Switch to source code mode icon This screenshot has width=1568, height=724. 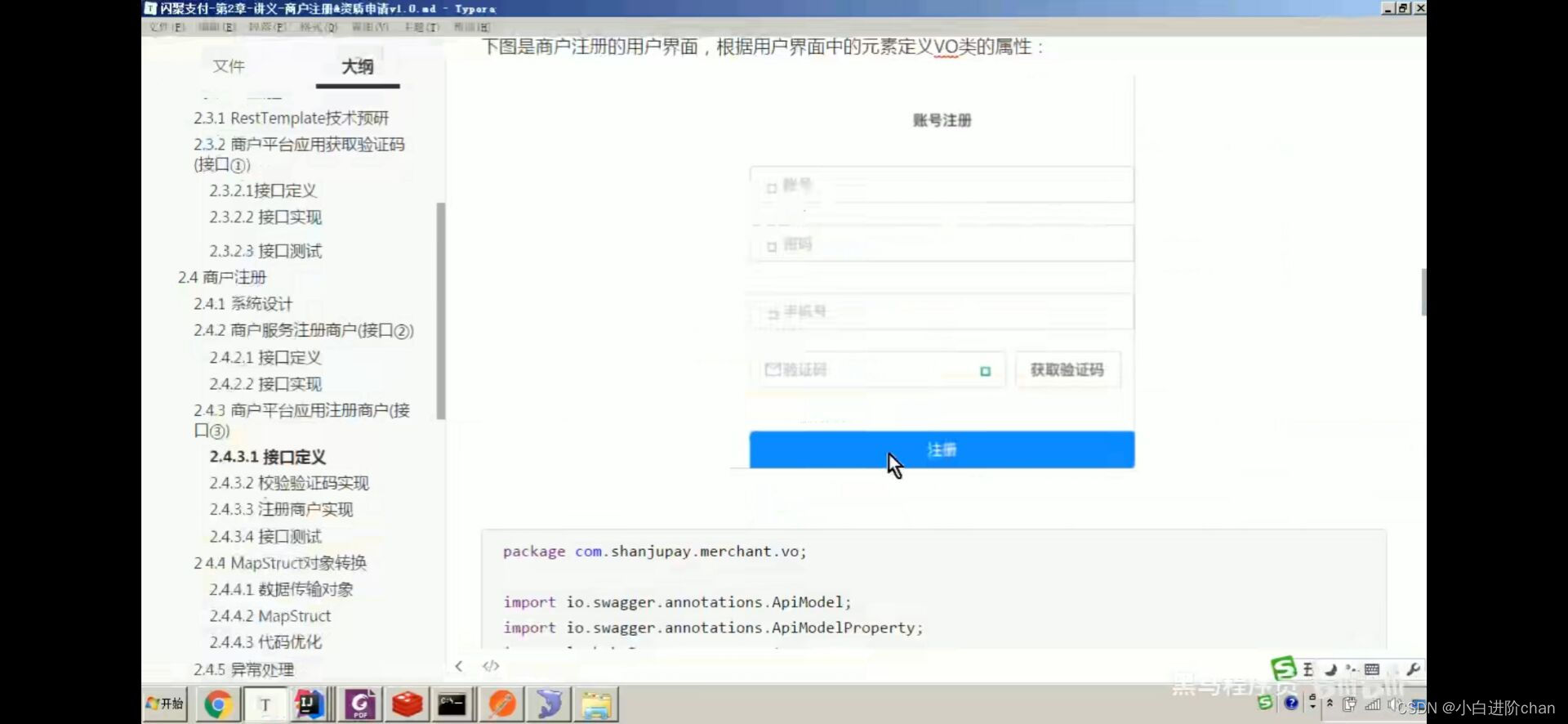coord(491,666)
